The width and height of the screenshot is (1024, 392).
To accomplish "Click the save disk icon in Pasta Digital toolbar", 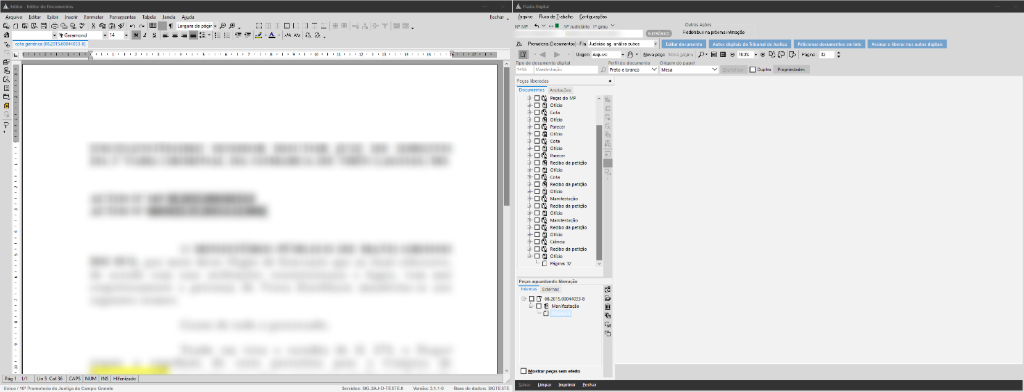I will 714,54.
